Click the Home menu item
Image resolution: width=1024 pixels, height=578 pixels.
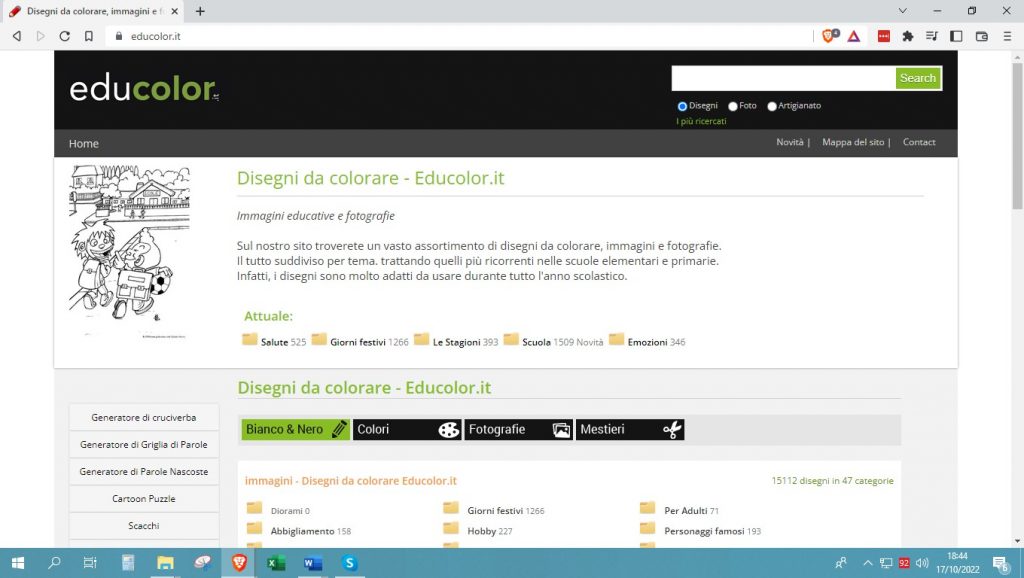[x=83, y=143]
